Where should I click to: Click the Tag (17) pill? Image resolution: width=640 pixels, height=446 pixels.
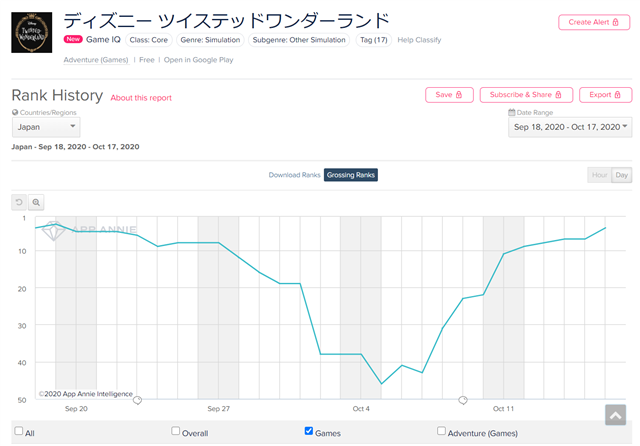pos(373,40)
